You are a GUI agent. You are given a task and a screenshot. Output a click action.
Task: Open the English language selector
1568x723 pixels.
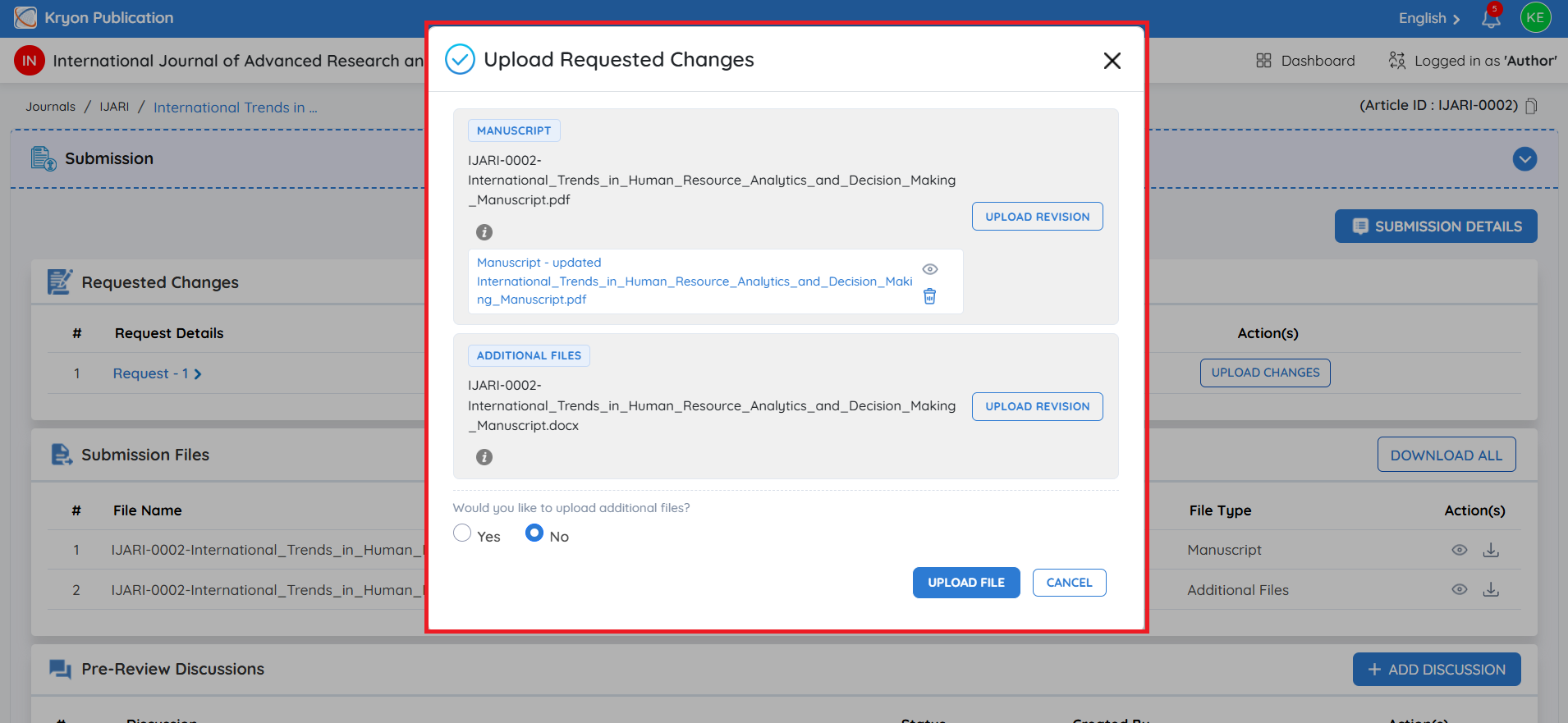coord(1429,18)
